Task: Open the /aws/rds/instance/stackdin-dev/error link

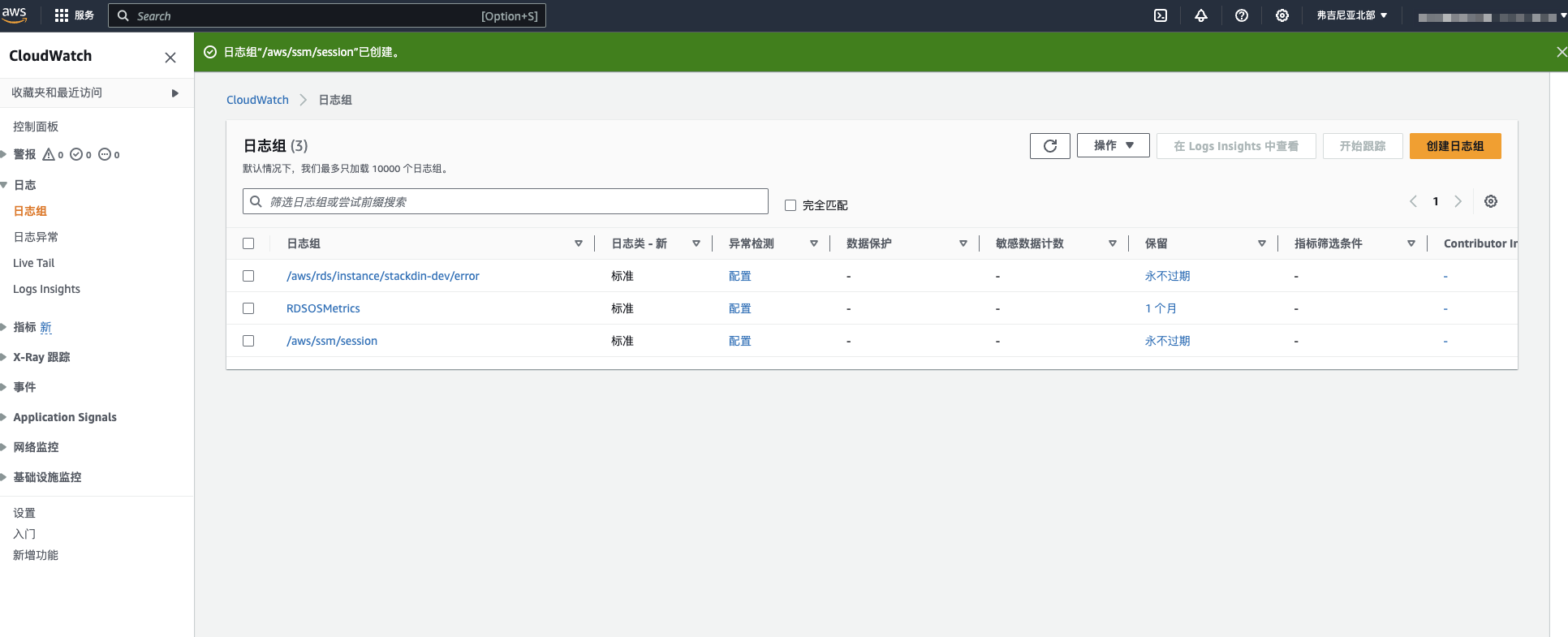Action: (383, 276)
